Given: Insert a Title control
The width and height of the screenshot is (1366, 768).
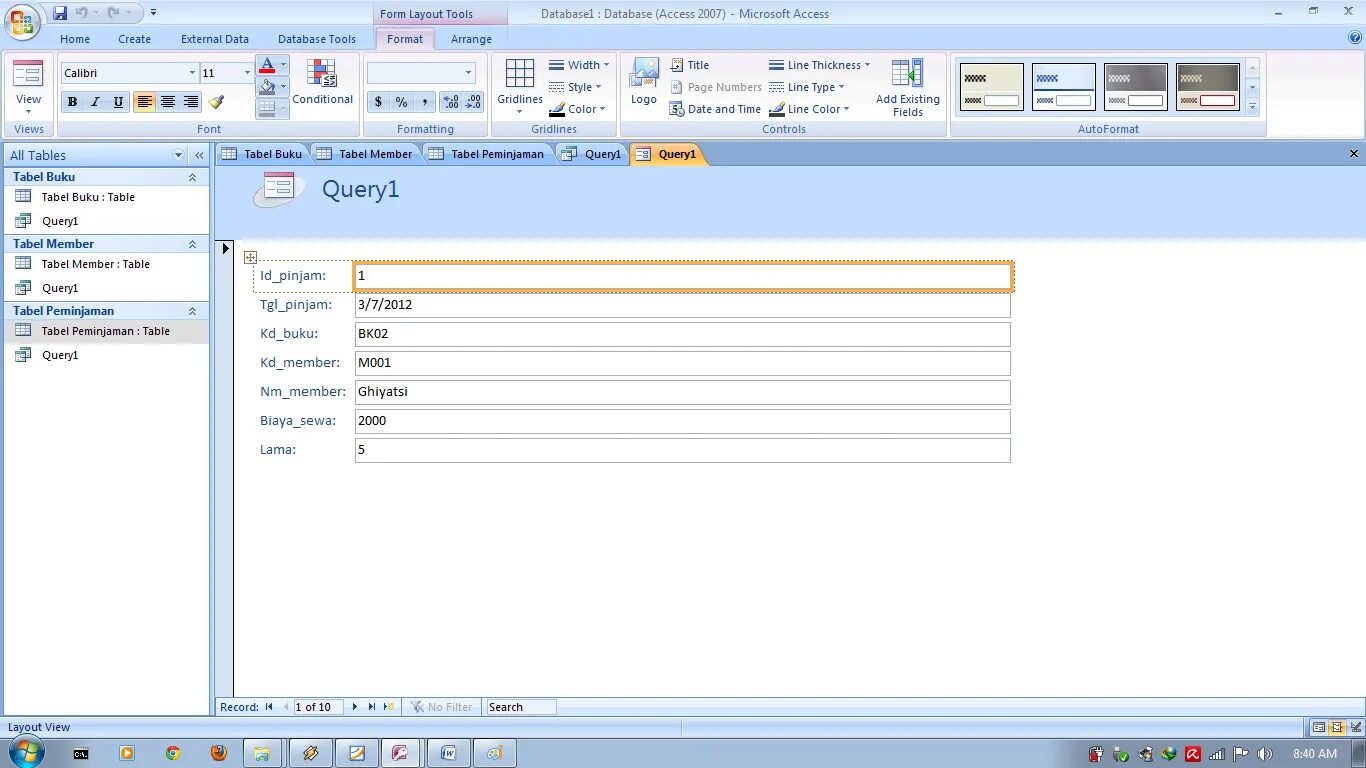Looking at the screenshot, I should click(689, 65).
